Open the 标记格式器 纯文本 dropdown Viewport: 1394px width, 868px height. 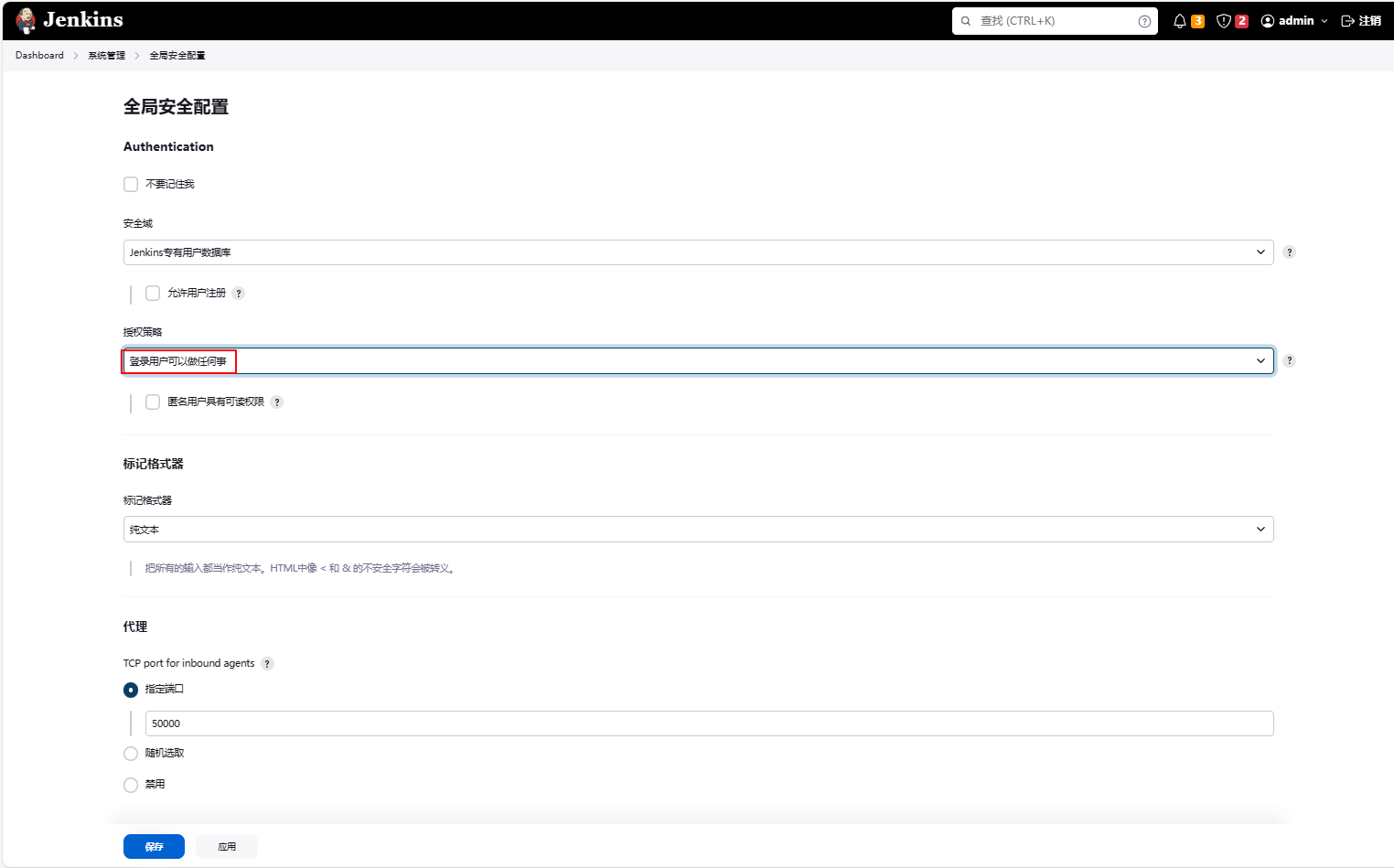(x=699, y=530)
